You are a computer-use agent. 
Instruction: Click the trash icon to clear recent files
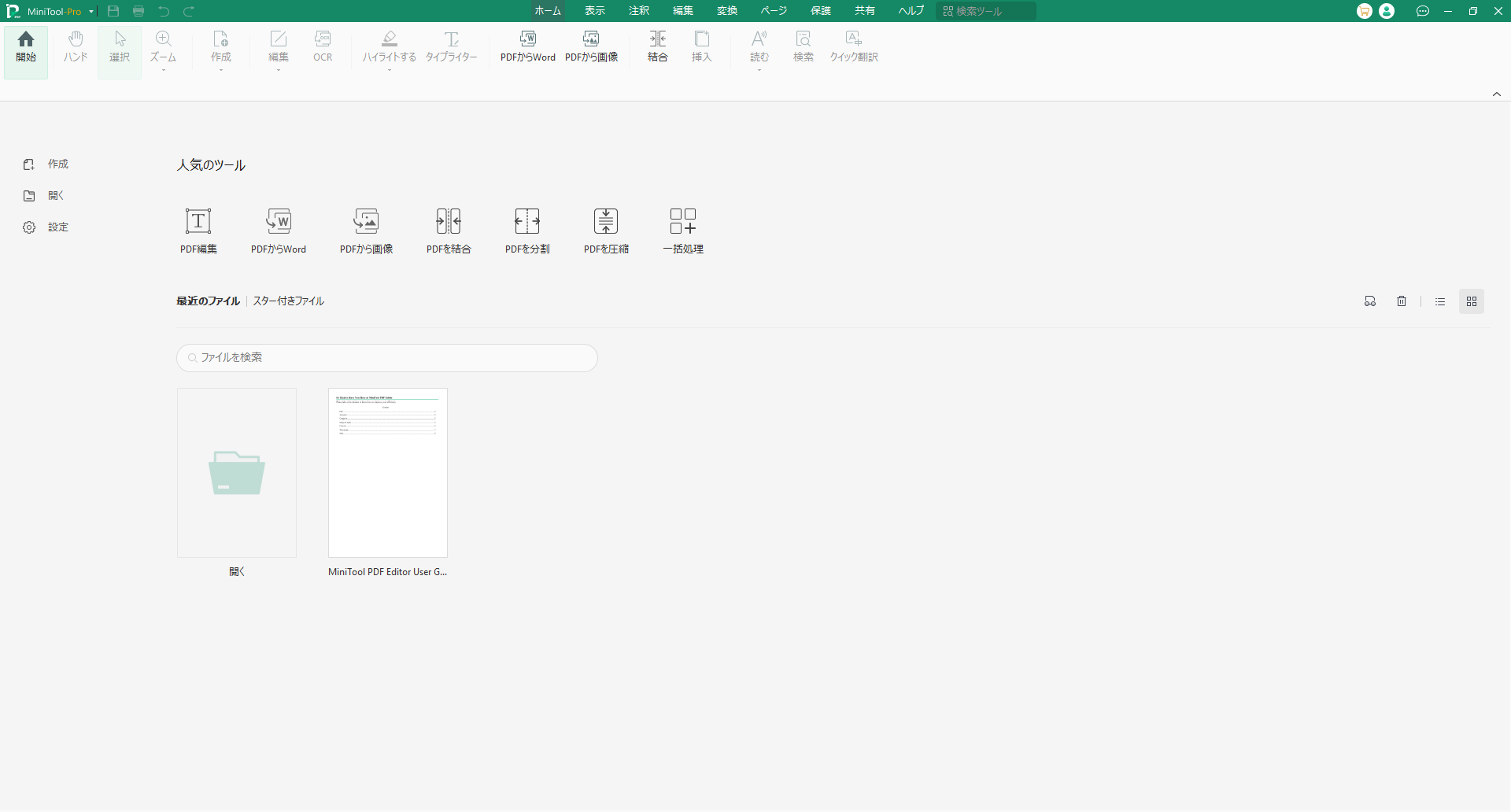coord(1402,301)
